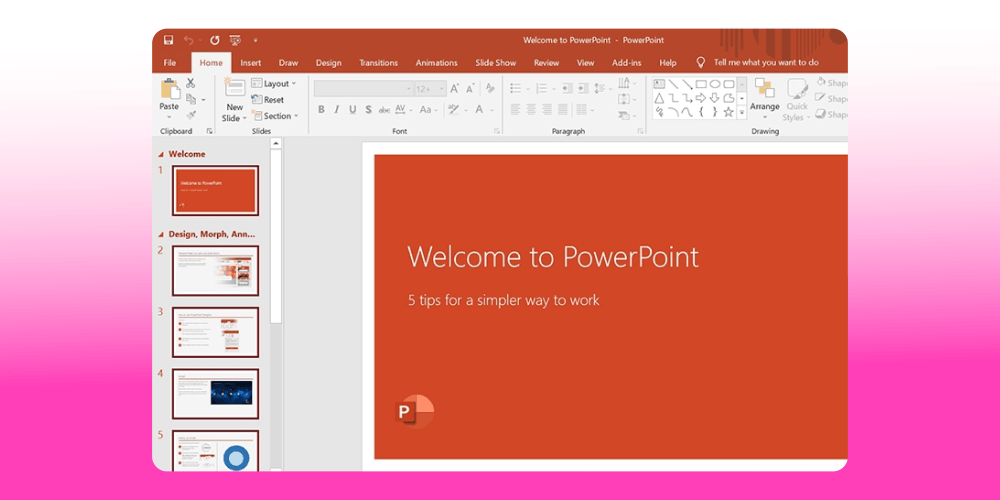Toggle Text Shadow formatting
The height and width of the screenshot is (500, 1000).
click(x=368, y=110)
